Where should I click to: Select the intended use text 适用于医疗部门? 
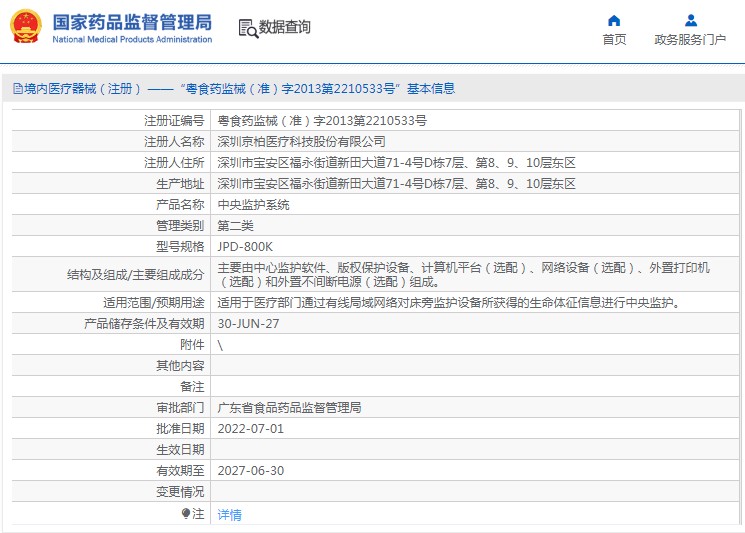point(449,303)
